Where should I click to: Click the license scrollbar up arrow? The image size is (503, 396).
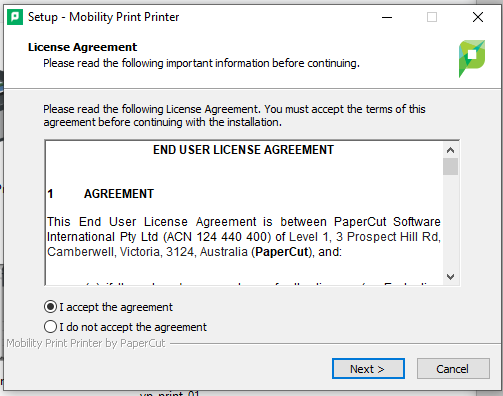[450, 150]
